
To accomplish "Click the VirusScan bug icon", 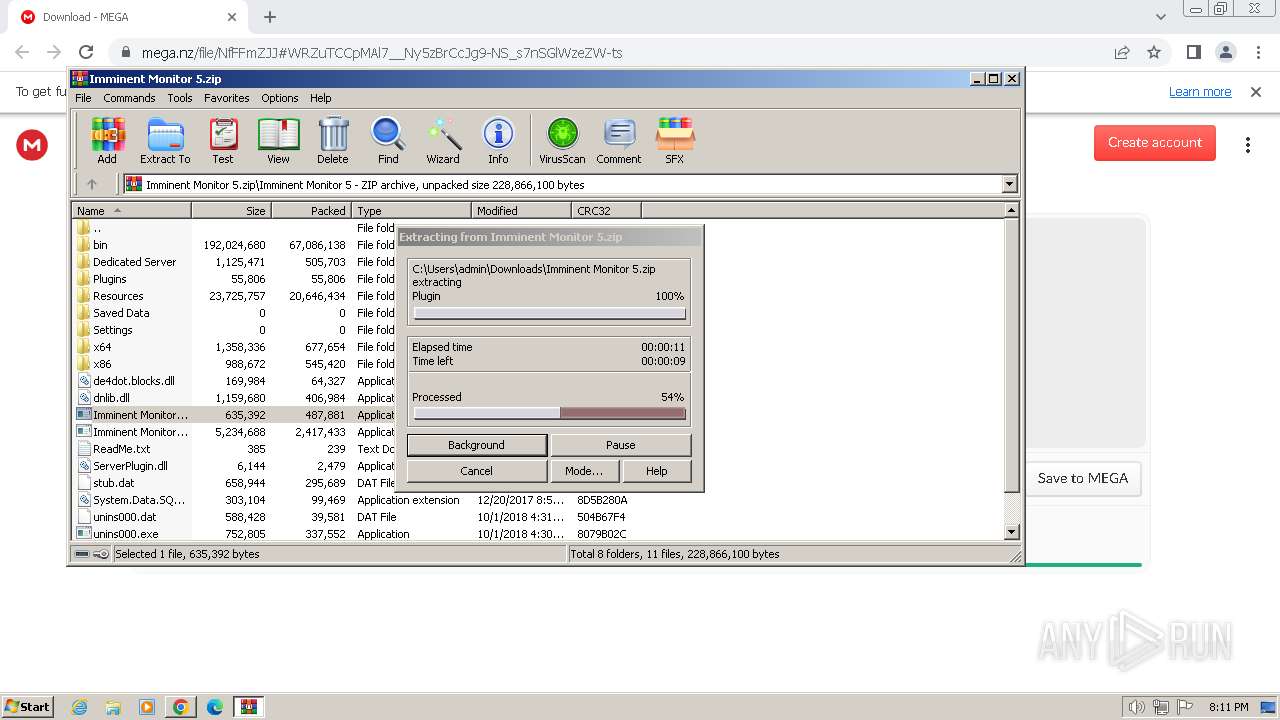I will click(x=562, y=140).
